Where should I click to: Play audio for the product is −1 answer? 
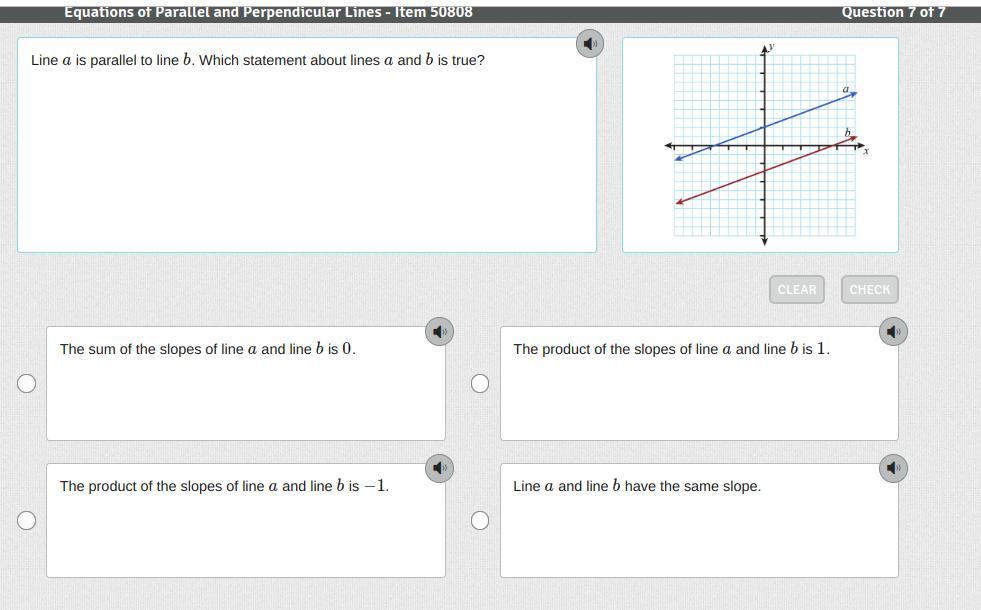(x=439, y=468)
